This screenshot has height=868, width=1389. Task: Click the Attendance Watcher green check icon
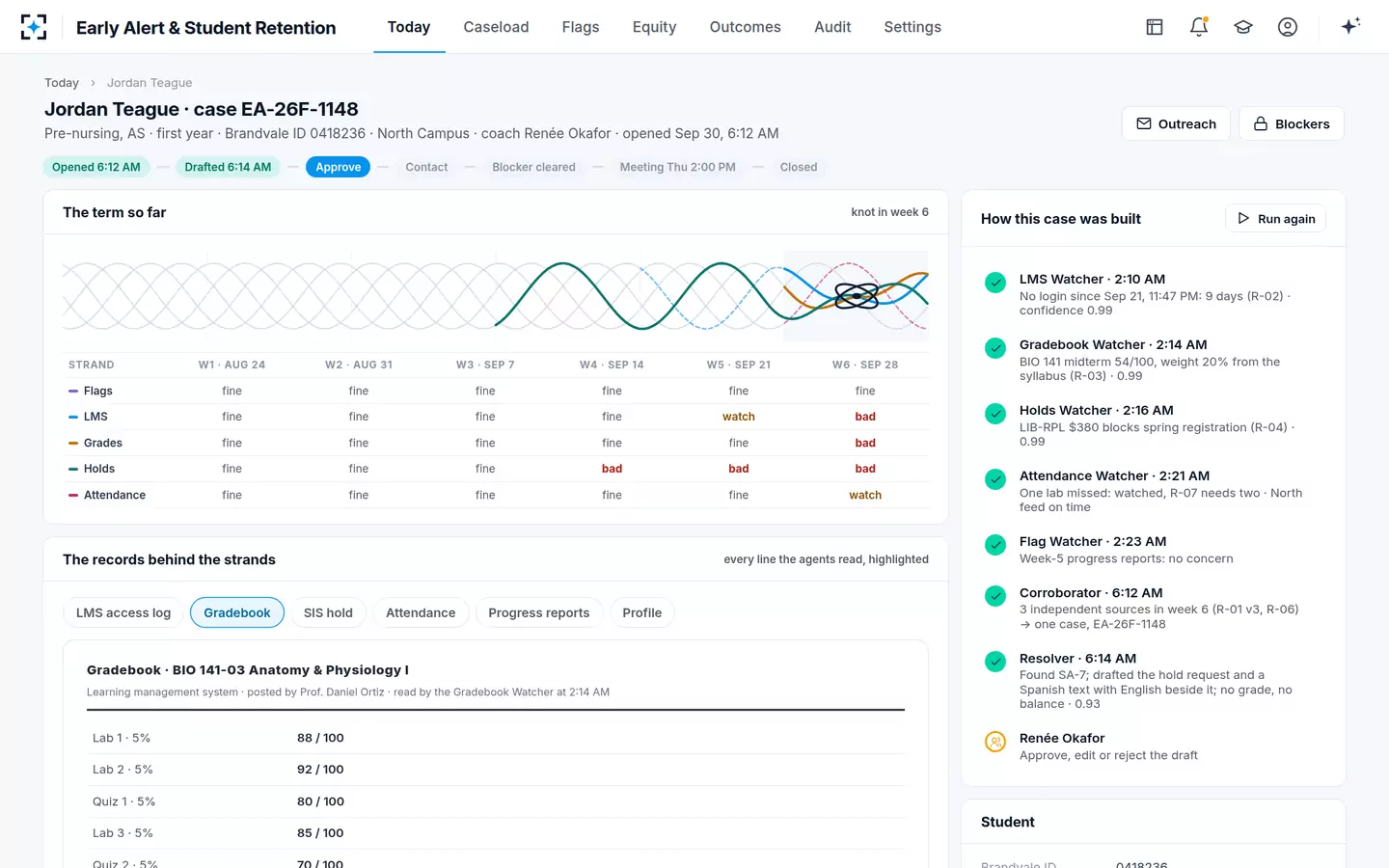995,478
